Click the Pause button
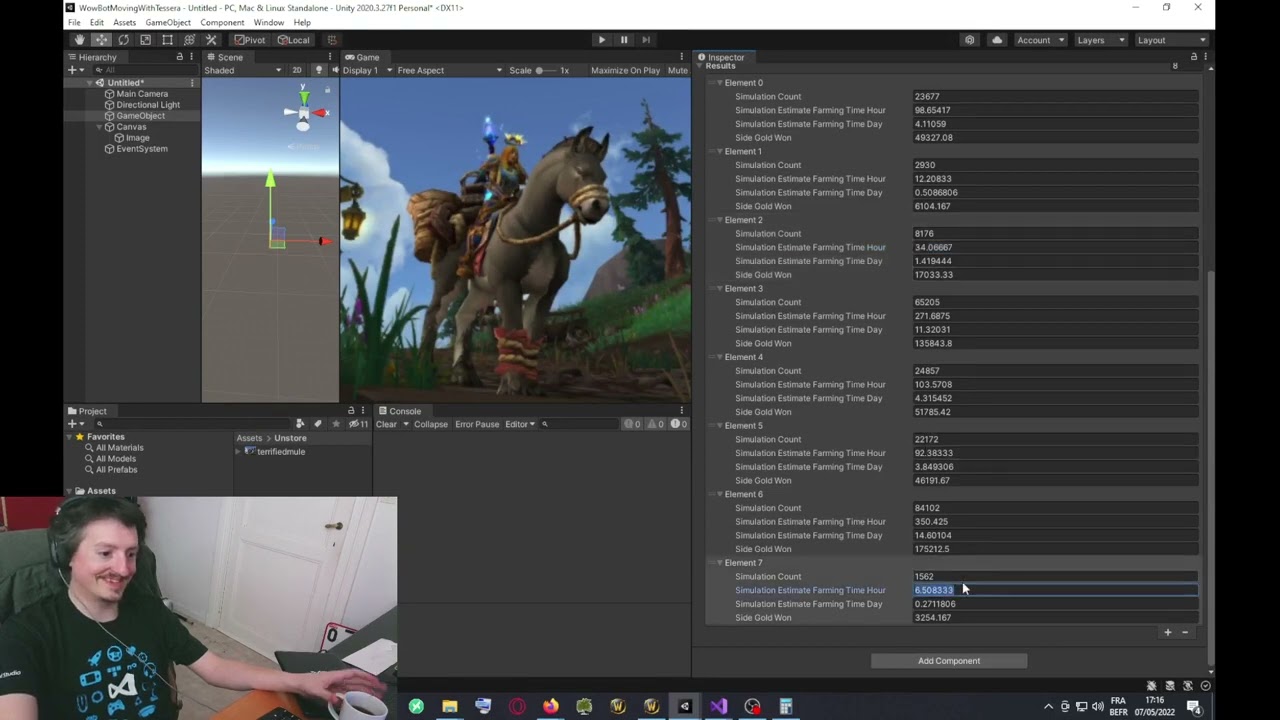Viewport: 1280px width, 720px height. 624,40
